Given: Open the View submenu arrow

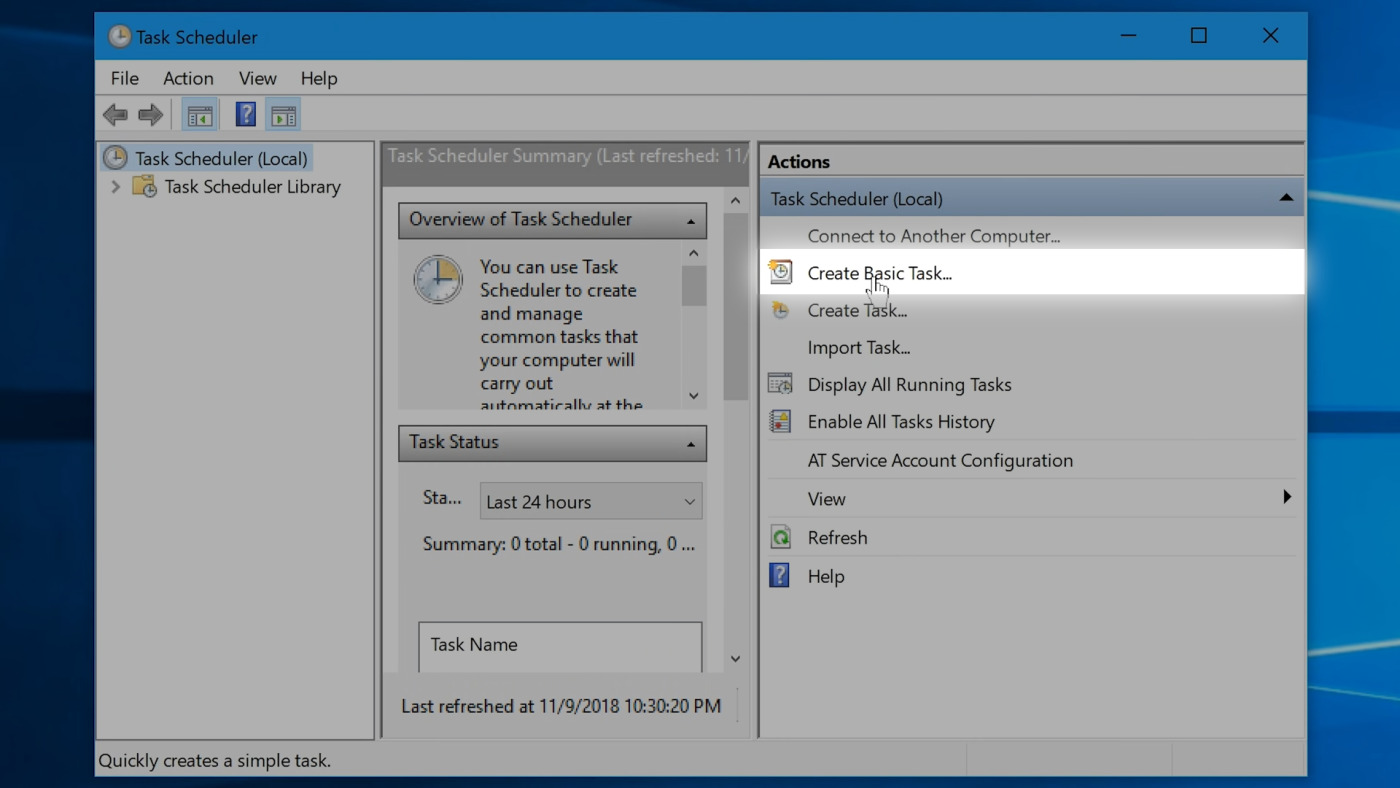Looking at the screenshot, I should pyautogui.click(x=1287, y=497).
